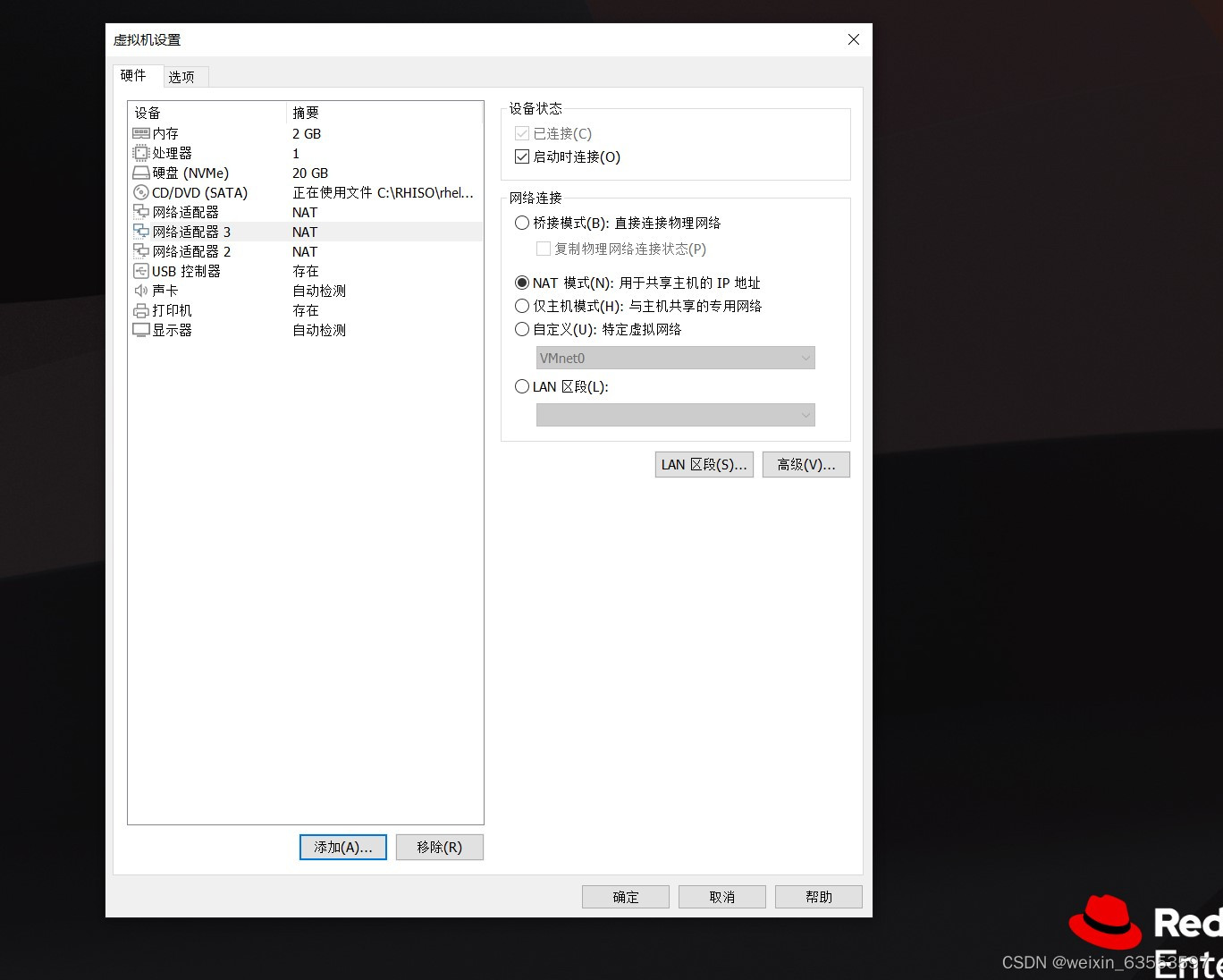Viewport: 1223px width, 980px height.
Task: Click the 2 GB memory summary
Action: [x=307, y=133]
